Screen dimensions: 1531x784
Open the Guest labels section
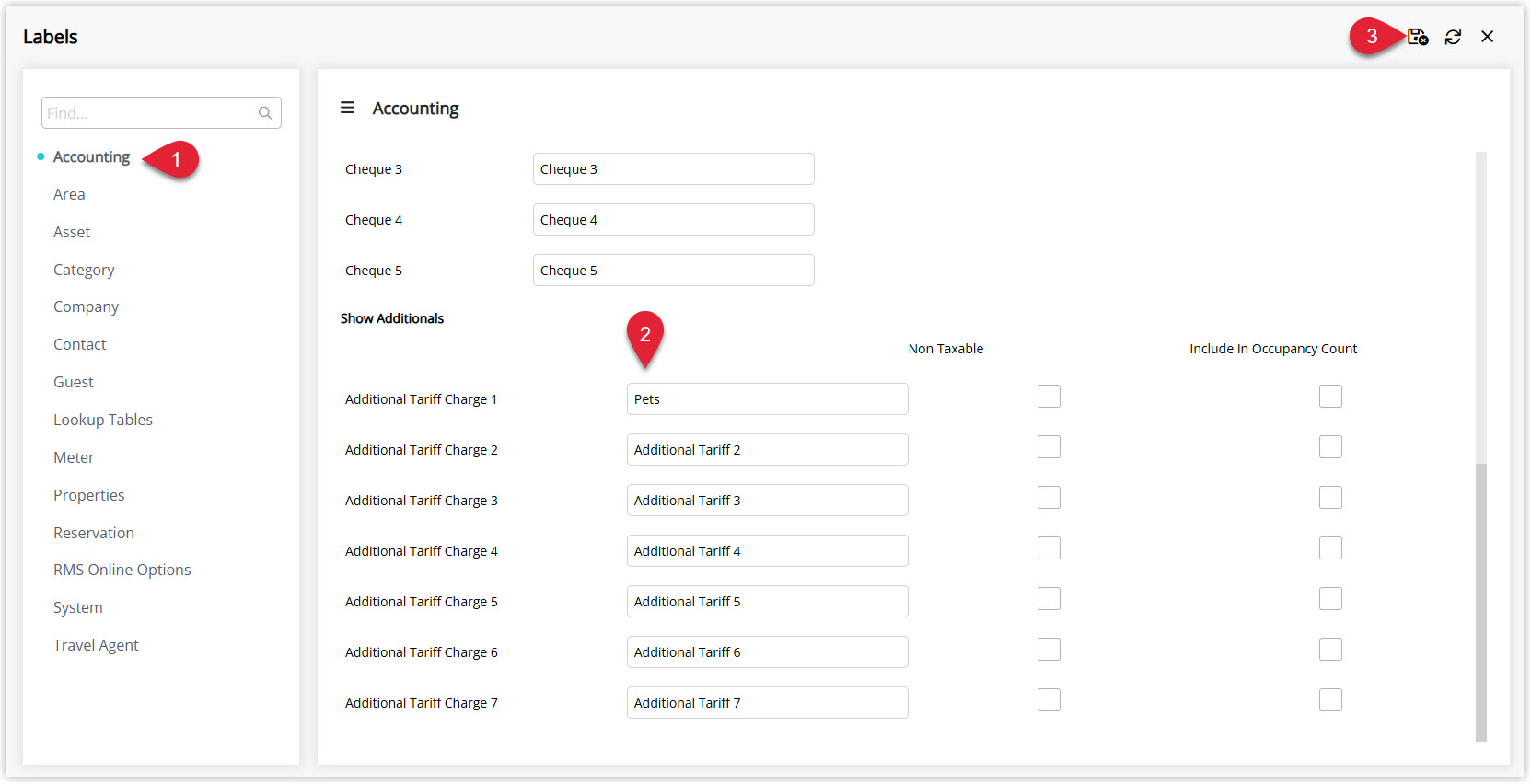(74, 382)
